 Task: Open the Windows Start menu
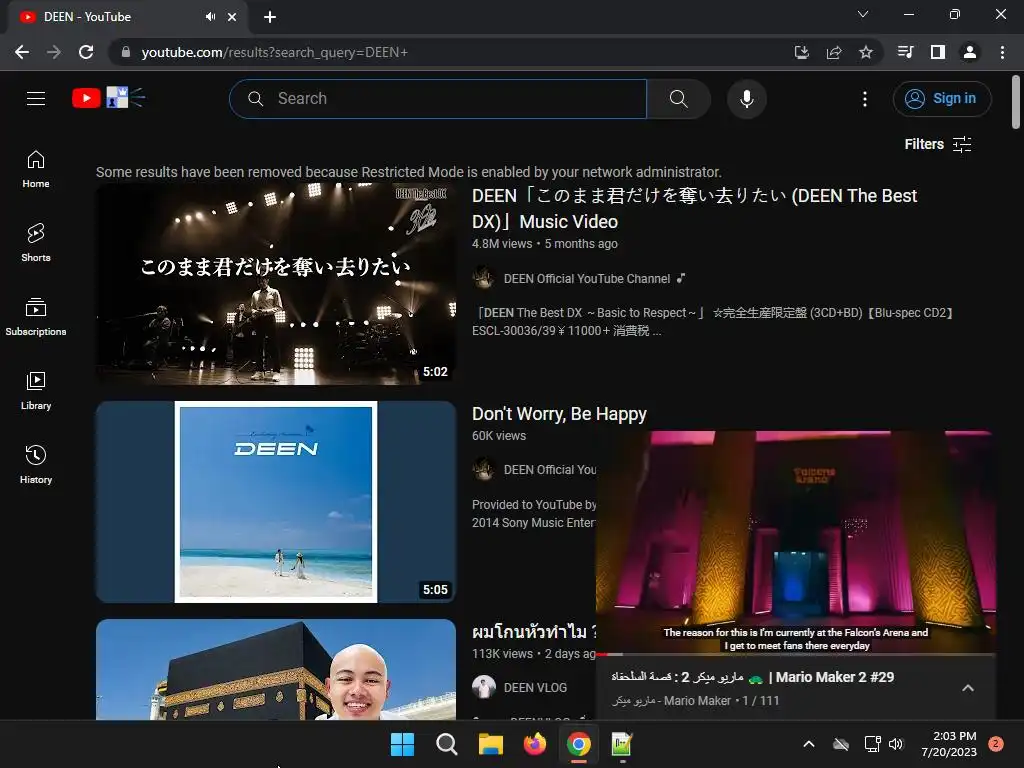pos(402,744)
